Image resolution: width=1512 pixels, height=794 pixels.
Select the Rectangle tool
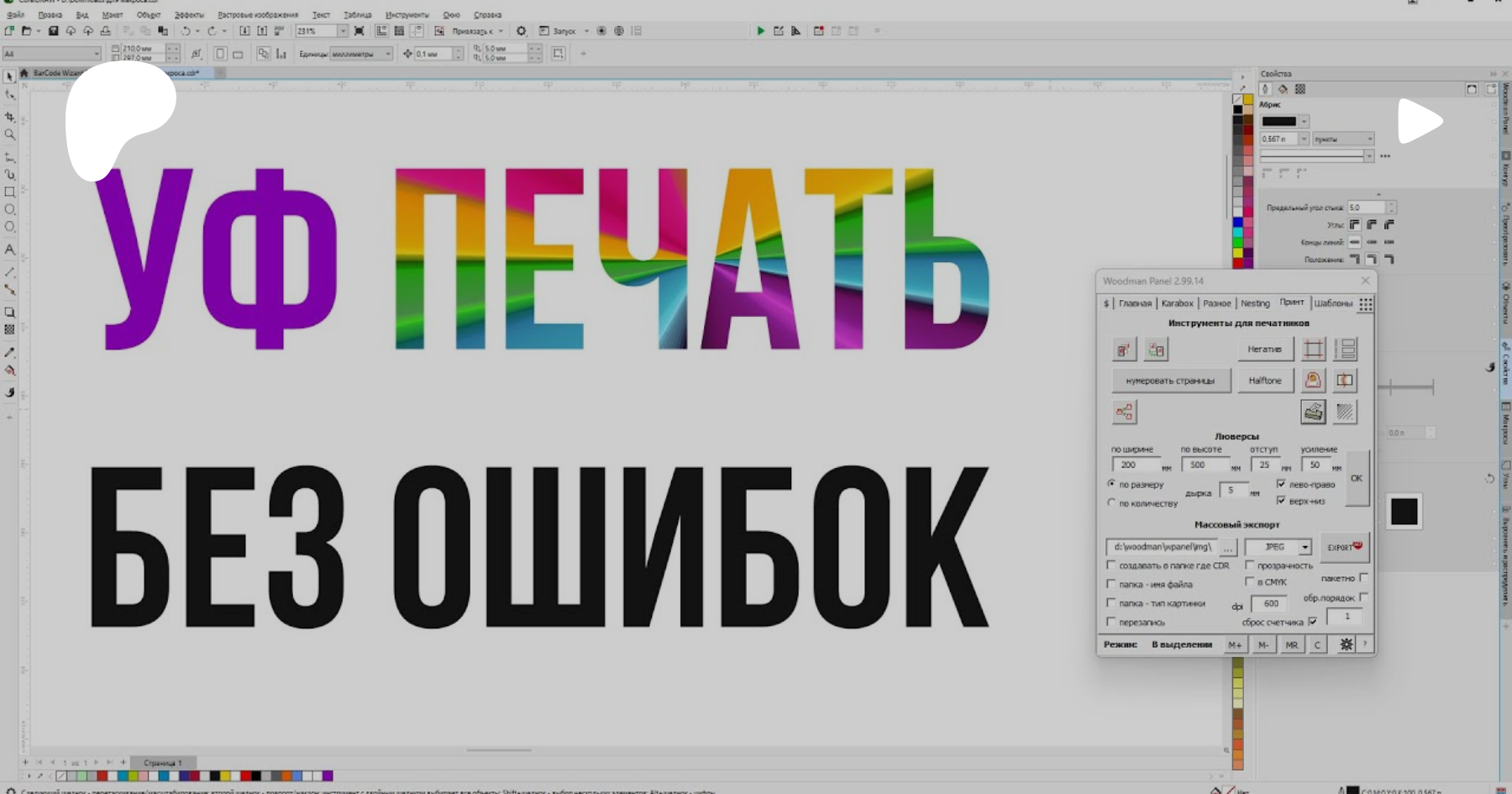click(x=10, y=192)
